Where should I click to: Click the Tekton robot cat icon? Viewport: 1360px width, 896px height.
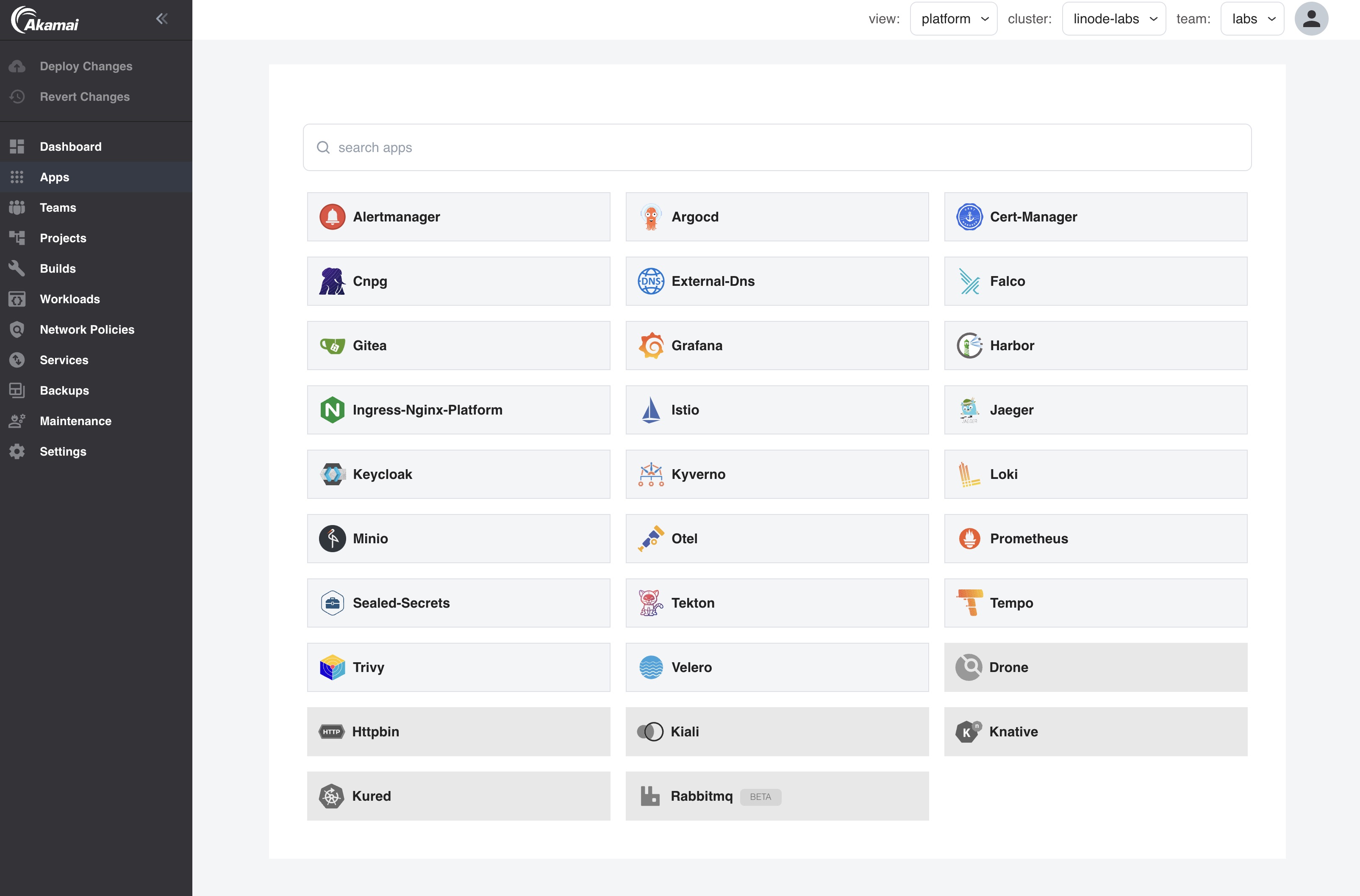651,603
